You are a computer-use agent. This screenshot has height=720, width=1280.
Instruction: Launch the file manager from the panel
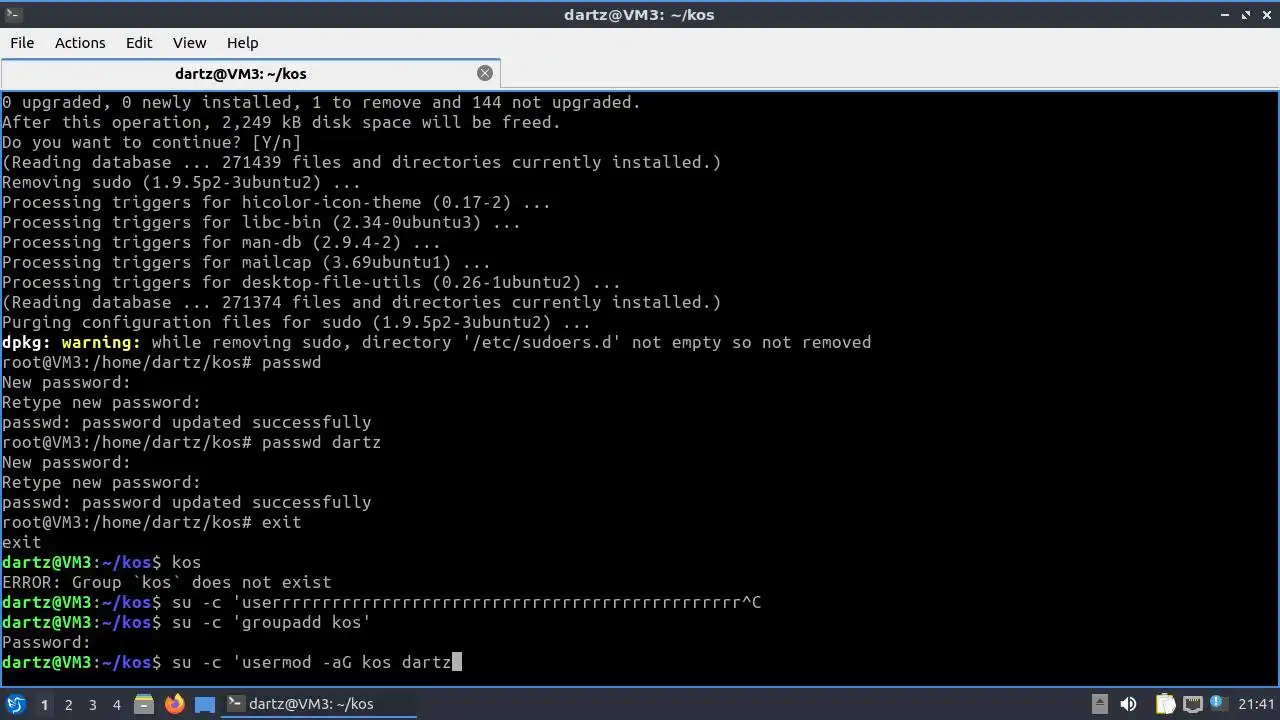pyautogui.click(x=144, y=704)
